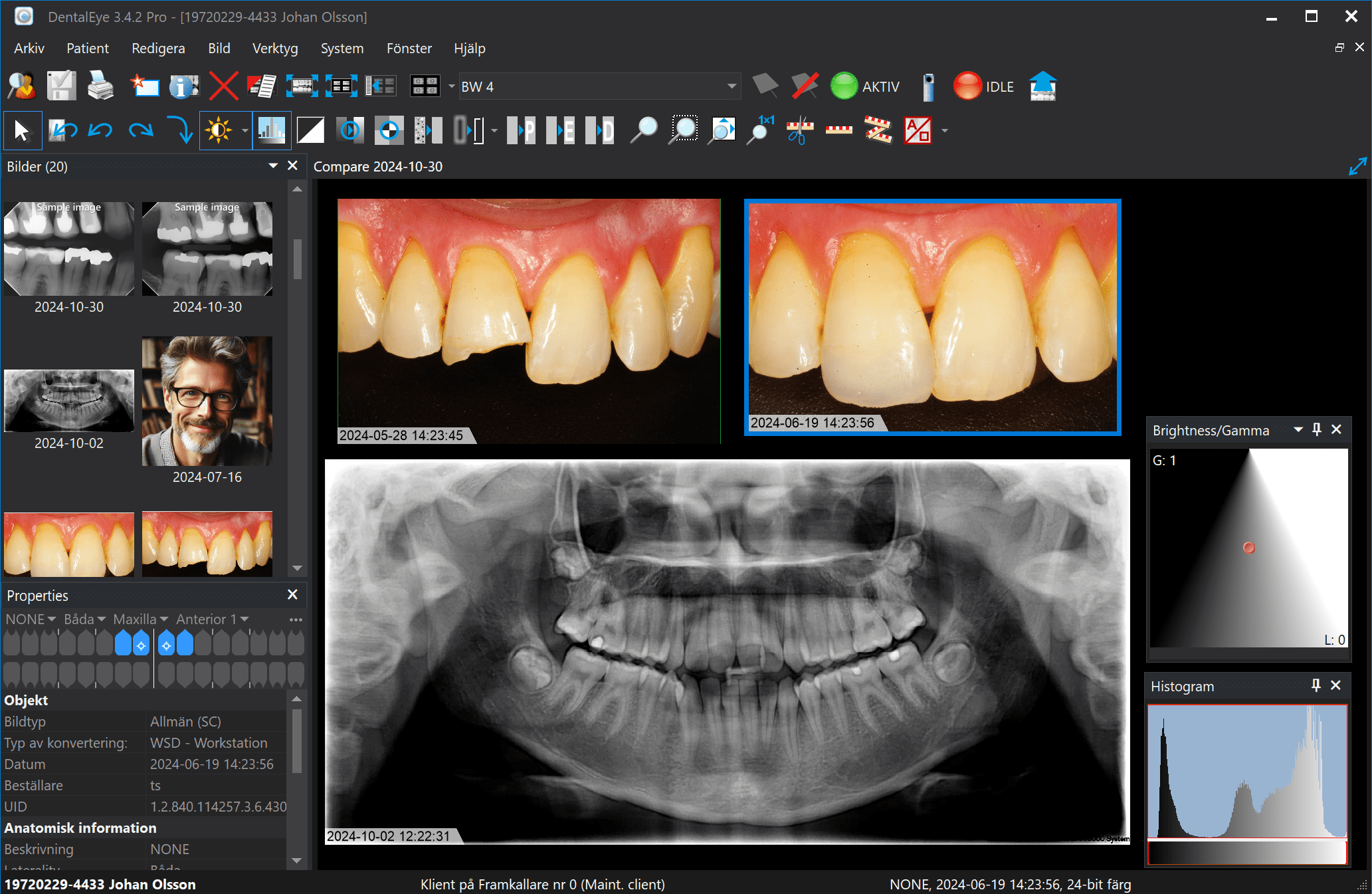
Task: Click the print icon
Action: [100, 86]
